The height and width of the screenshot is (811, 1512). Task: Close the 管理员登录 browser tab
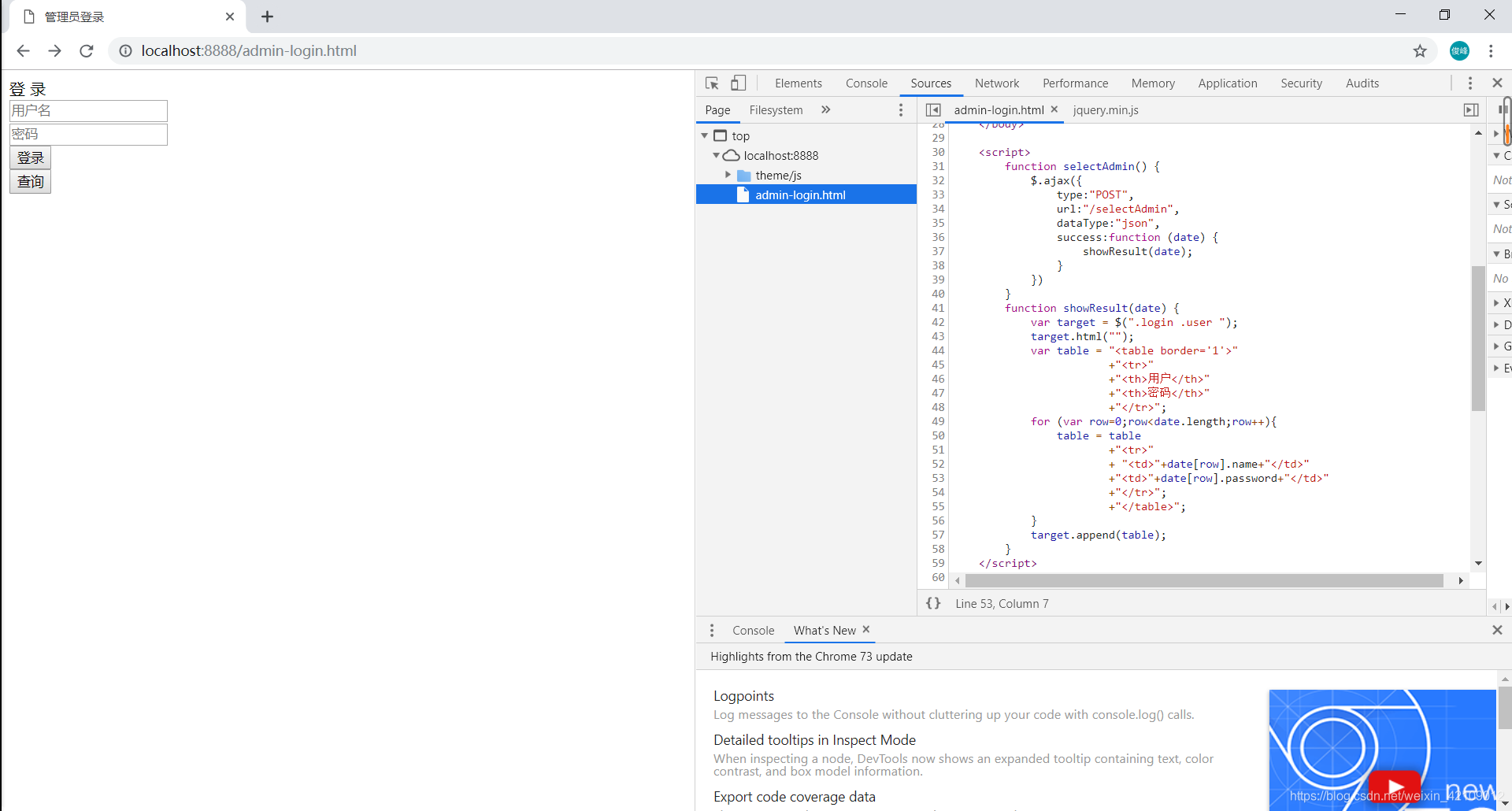[230, 17]
